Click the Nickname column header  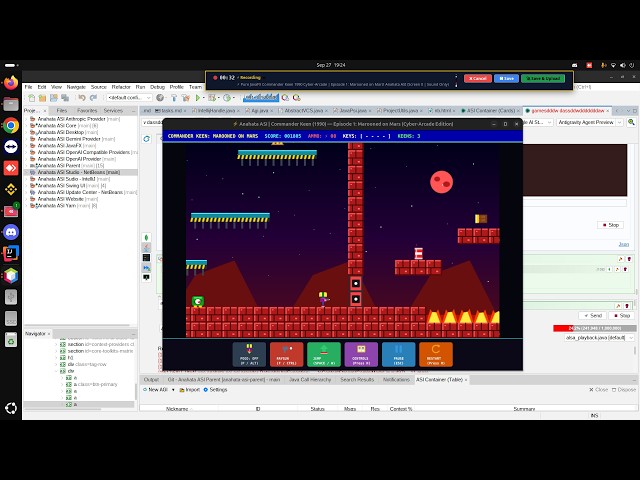(177, 409)
